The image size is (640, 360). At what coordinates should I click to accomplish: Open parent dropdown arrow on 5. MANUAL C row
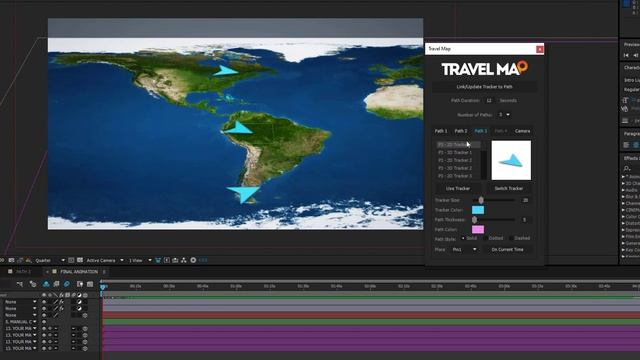(x=35, y=322)
